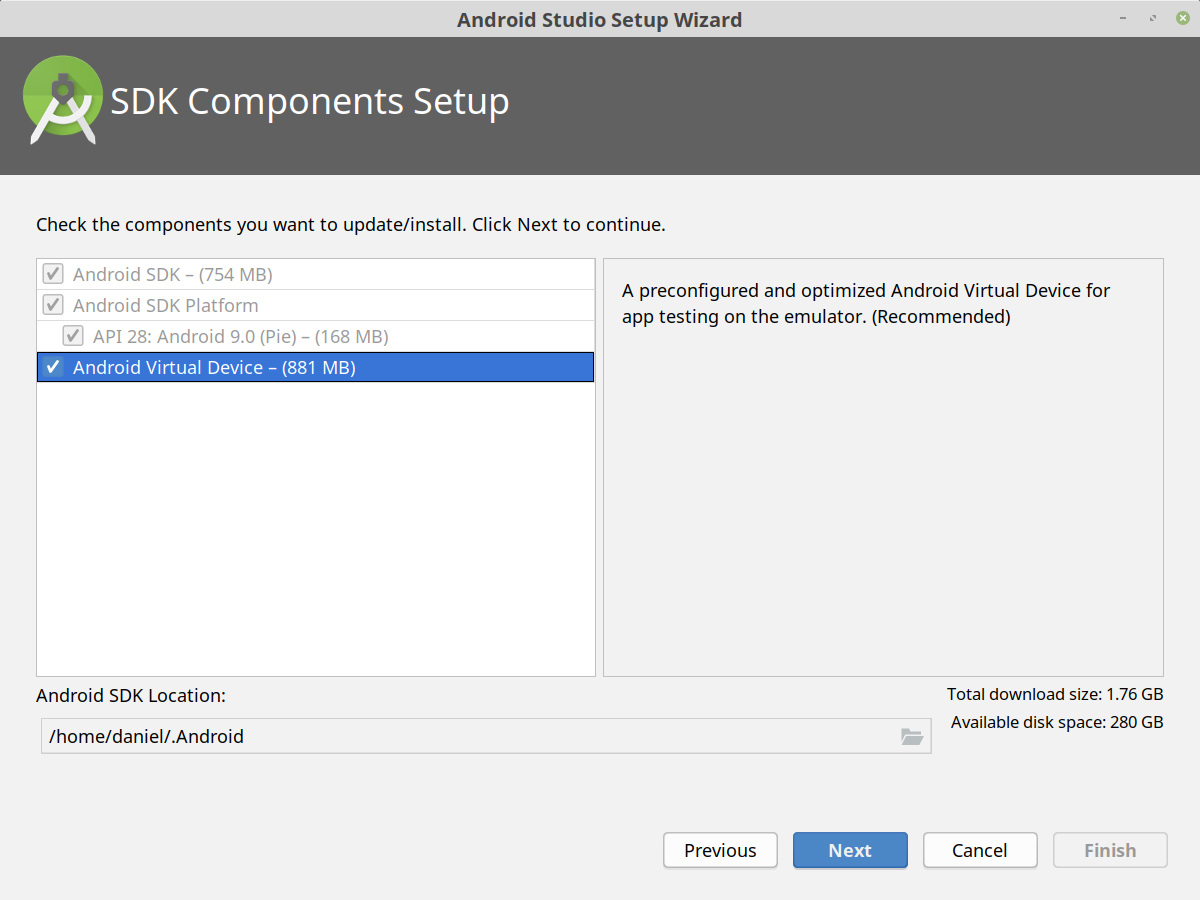Screen dimensions: 1200x900
Task: Cancel the setup wizard
Action: (x=980, y=850)
